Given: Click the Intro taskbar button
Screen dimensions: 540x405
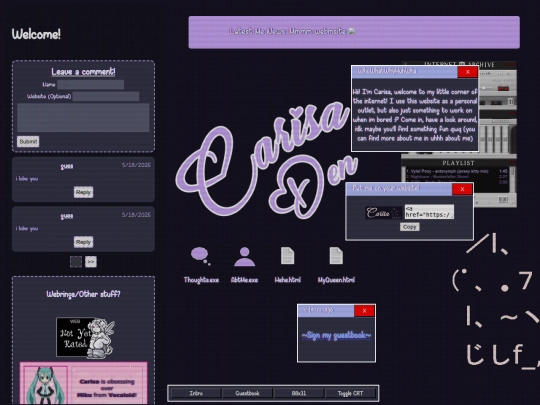Looking at the screenshot, I should [x=196, y=393].
